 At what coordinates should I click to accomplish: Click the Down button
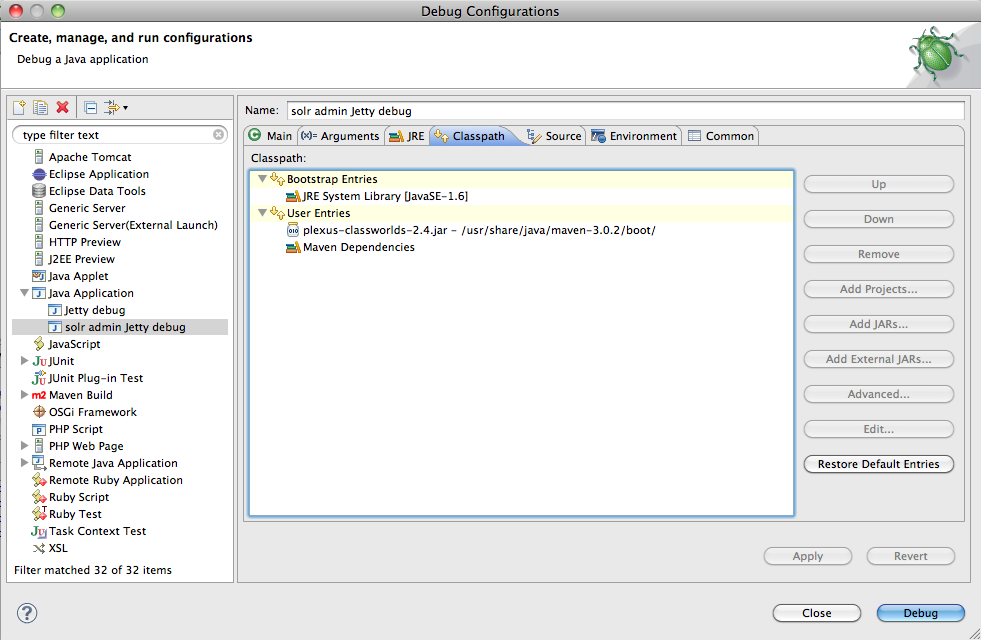[878, 219]
